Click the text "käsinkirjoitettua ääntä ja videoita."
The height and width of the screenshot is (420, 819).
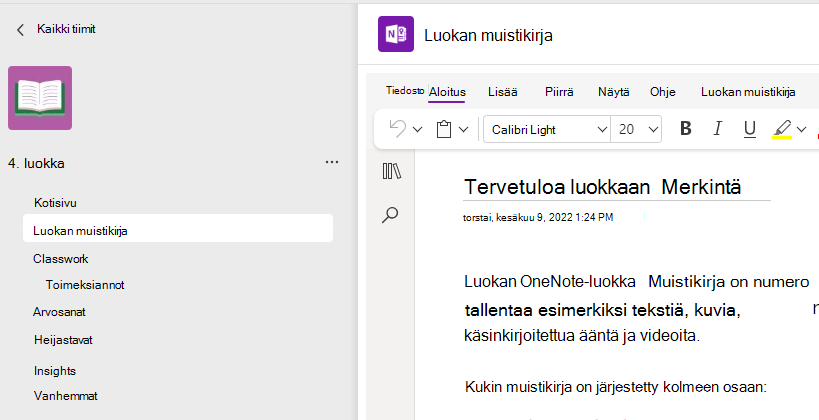click(x=582, y=335)
